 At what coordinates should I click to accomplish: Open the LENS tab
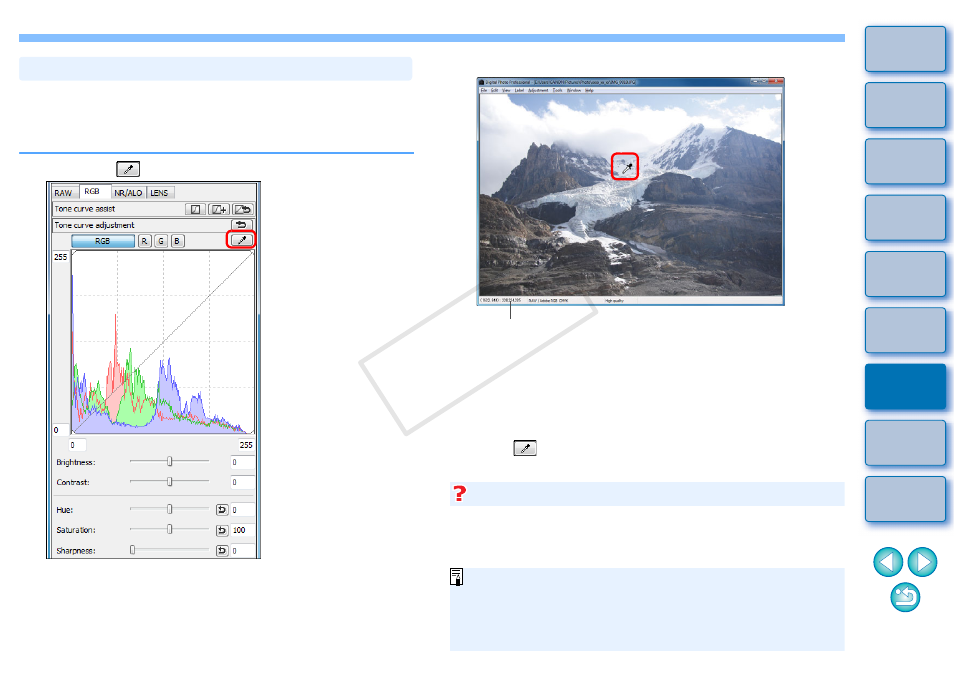[x=159, y=193]
